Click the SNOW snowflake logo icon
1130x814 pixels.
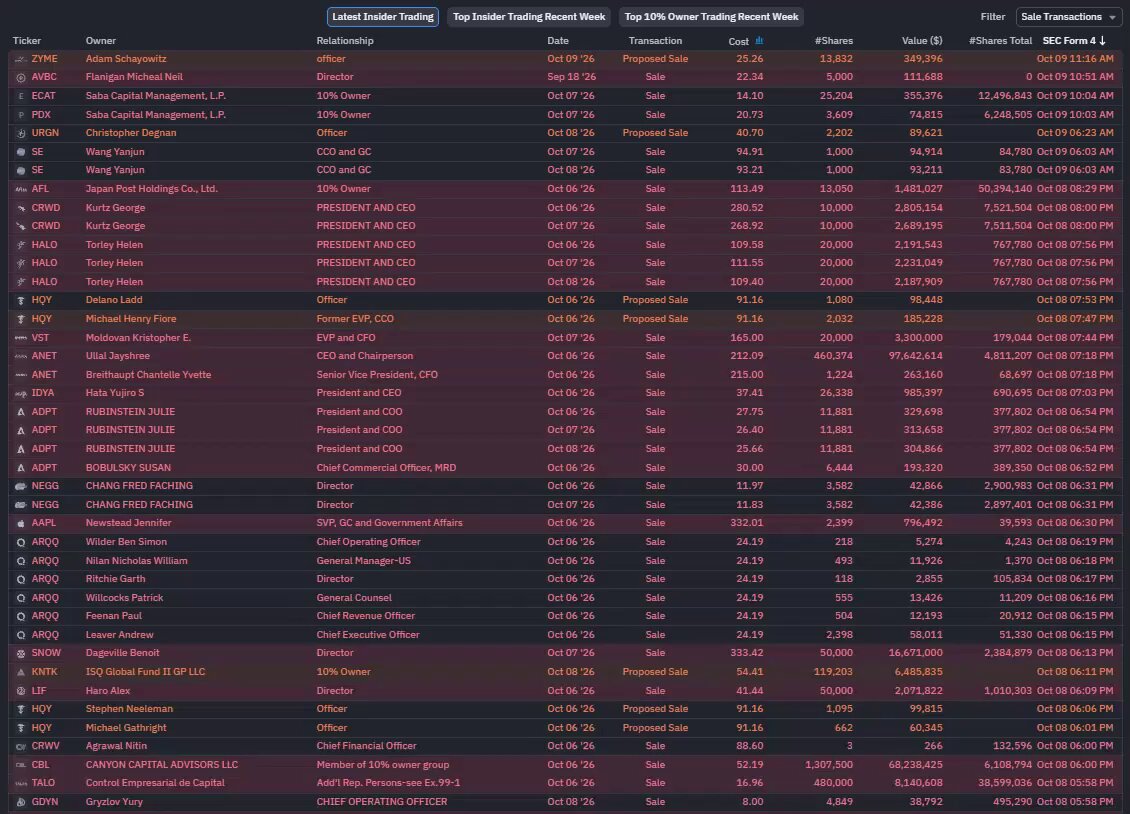(21, 653)
